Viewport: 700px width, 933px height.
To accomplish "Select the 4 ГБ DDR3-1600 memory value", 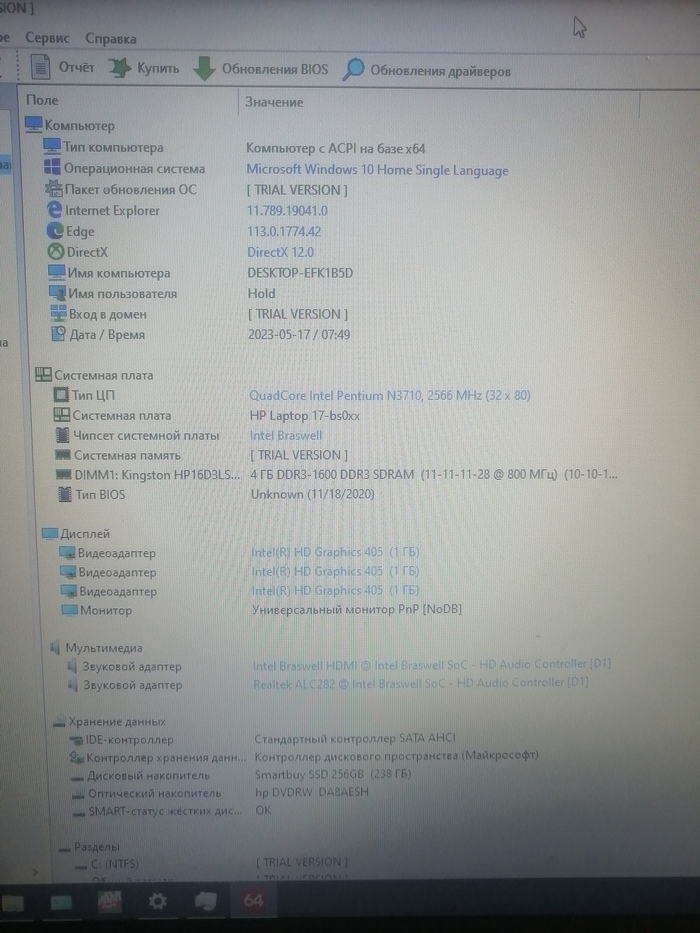I will click(x=433, y=474).
